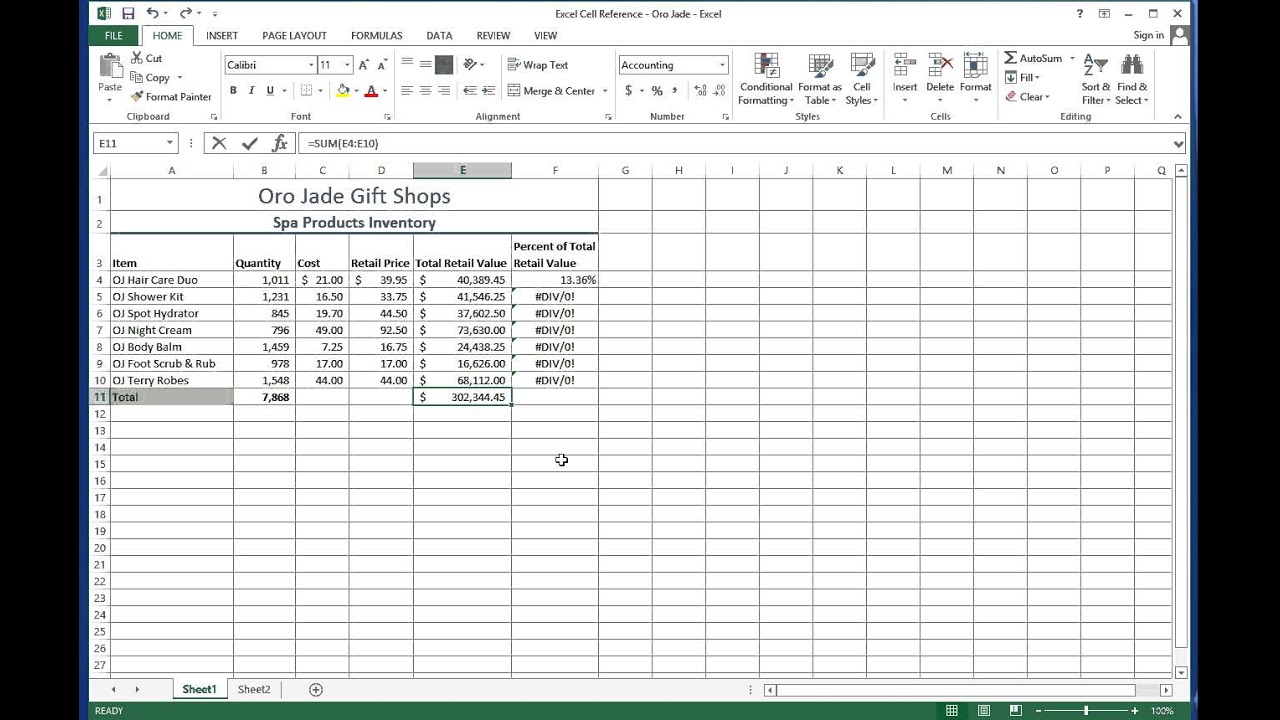This screenshot has width=1280, height=720.
Task: Click the Save icon in Quick Access Toolbar
Action: (x=128, y=14)
